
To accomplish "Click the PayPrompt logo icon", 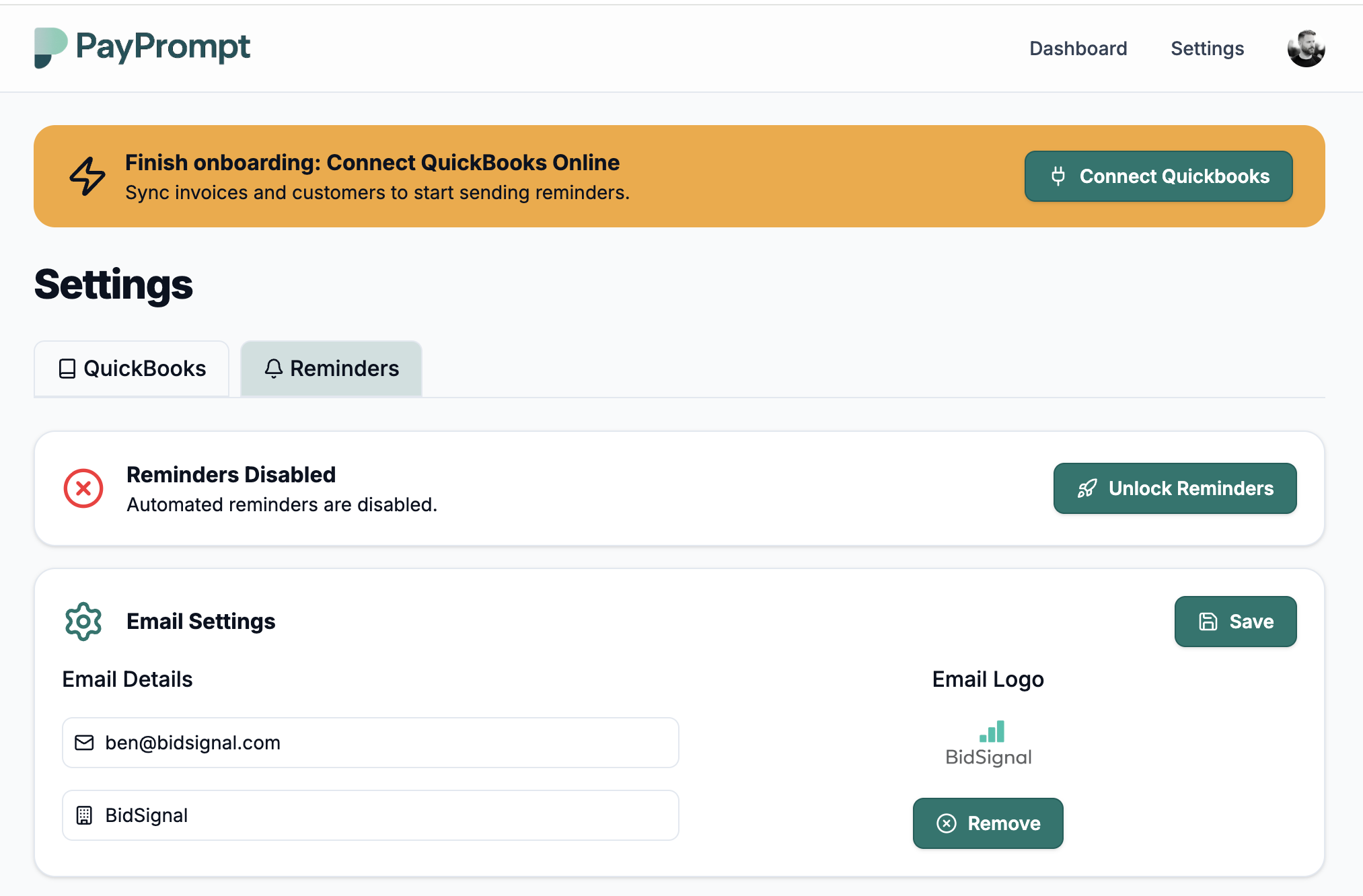I will coord(50,48).
